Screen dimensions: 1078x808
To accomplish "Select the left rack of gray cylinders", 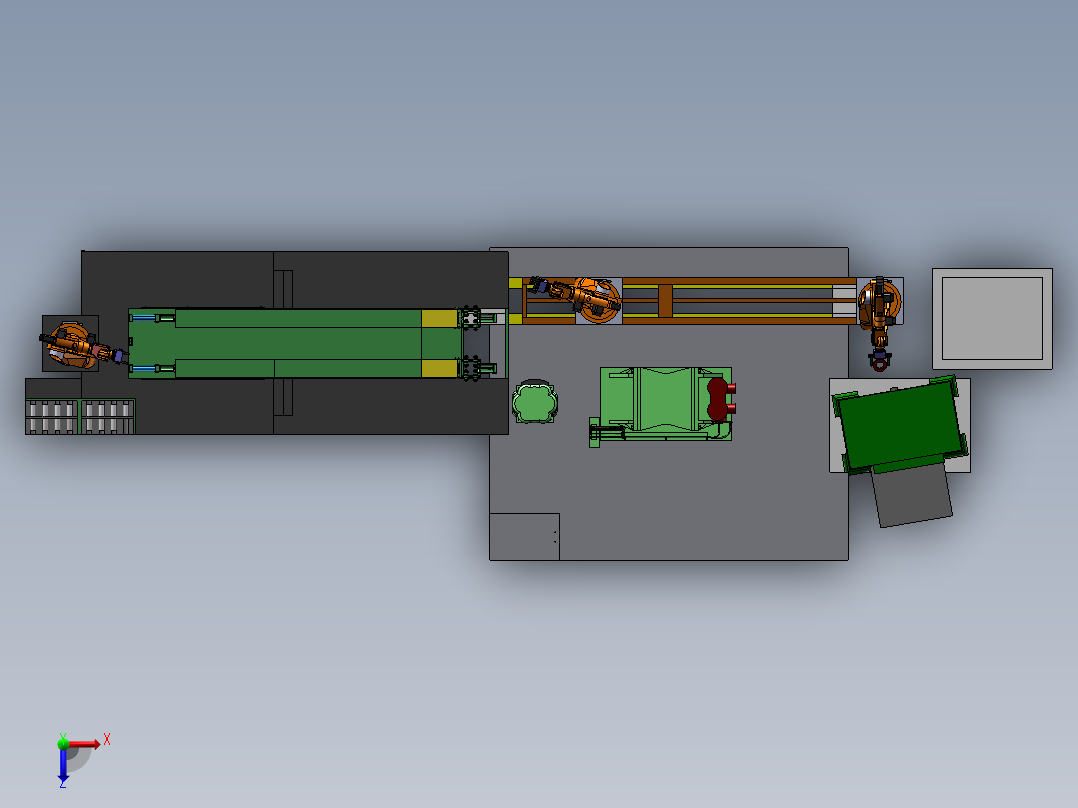I will (x=52, y=417).
